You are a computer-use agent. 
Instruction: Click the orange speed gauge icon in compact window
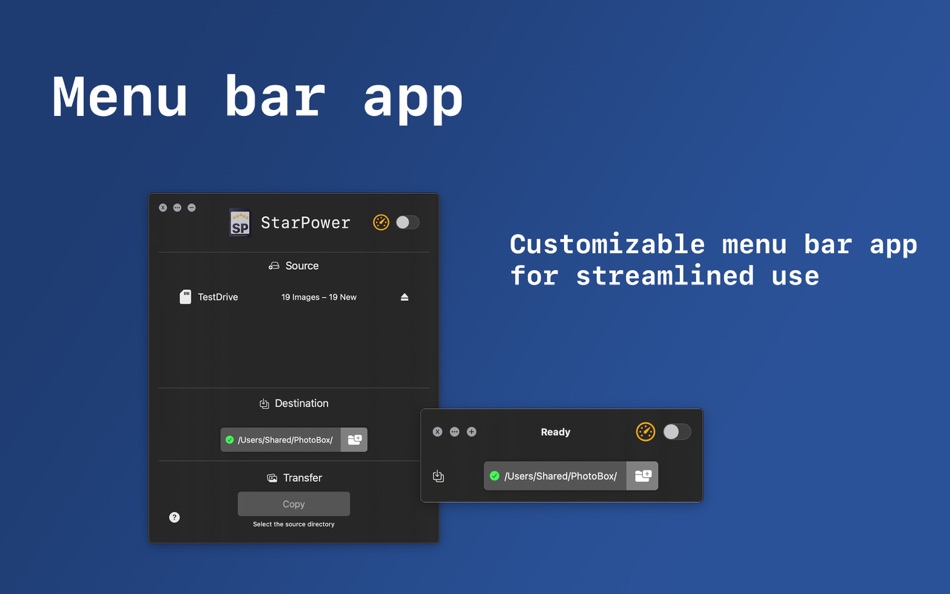coord(646,432)
